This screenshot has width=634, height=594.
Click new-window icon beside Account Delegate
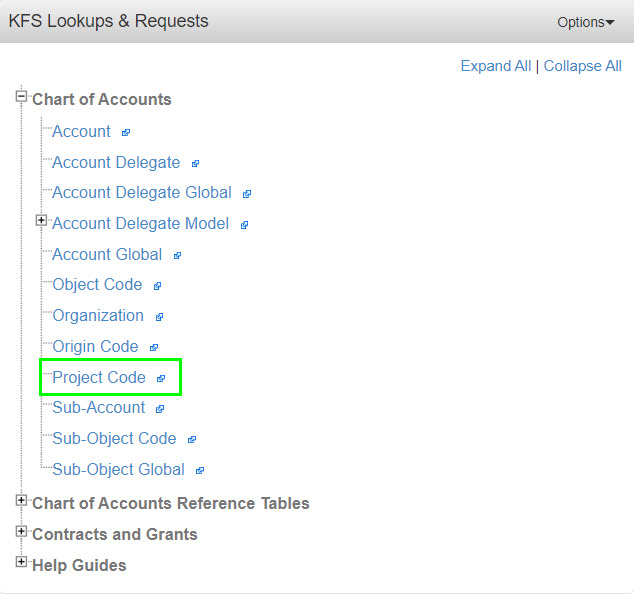click(x=195, y=163)
